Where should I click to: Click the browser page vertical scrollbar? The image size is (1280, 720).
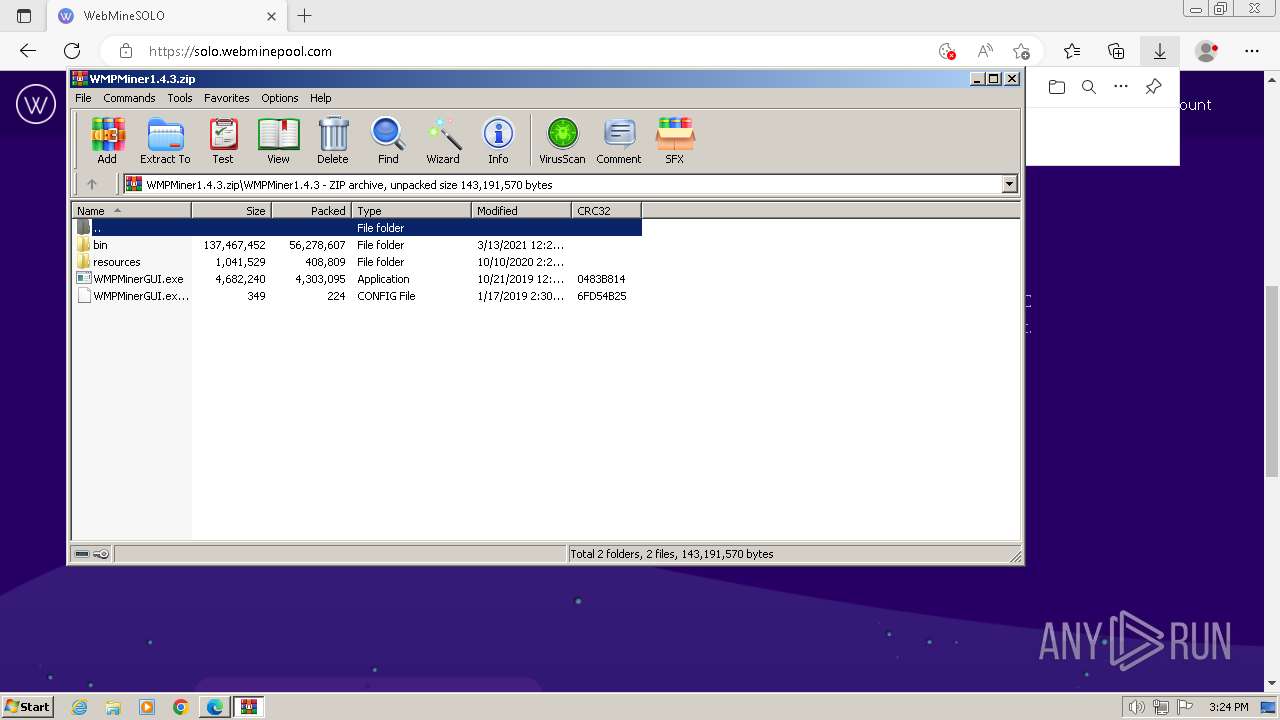[x=1272, y=380]
